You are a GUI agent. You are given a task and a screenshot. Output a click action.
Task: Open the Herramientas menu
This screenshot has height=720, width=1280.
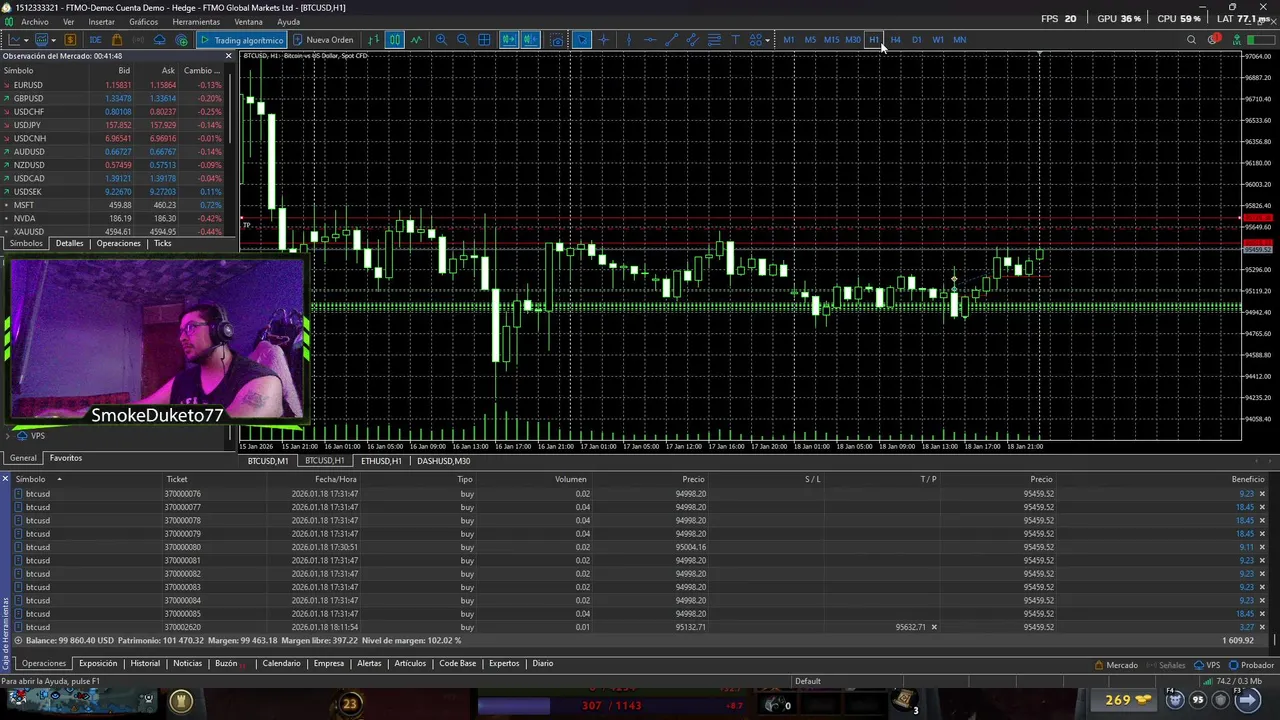[x=196, y=22]
